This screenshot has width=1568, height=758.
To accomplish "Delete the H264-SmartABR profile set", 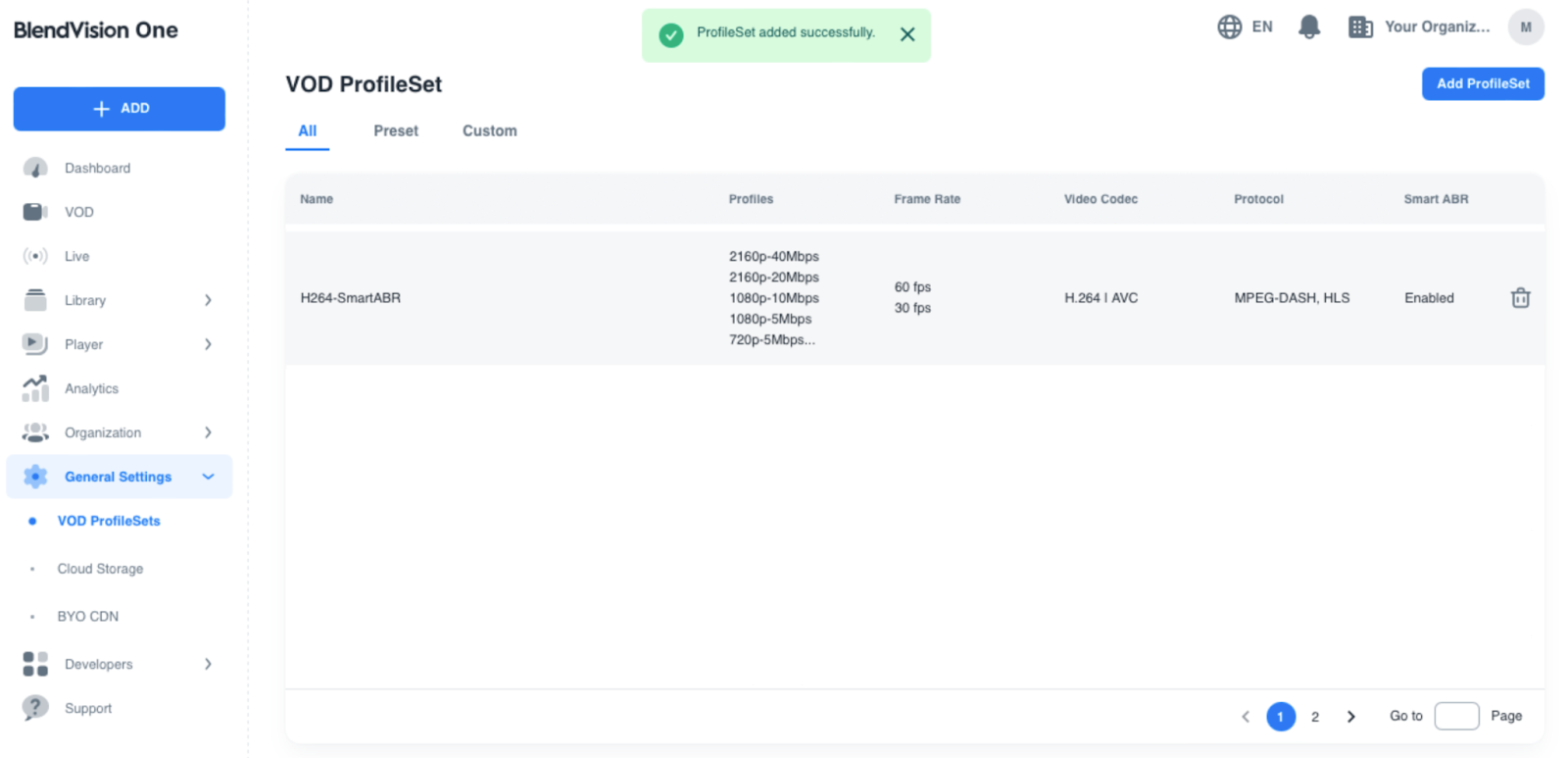I will [1519, 298].
